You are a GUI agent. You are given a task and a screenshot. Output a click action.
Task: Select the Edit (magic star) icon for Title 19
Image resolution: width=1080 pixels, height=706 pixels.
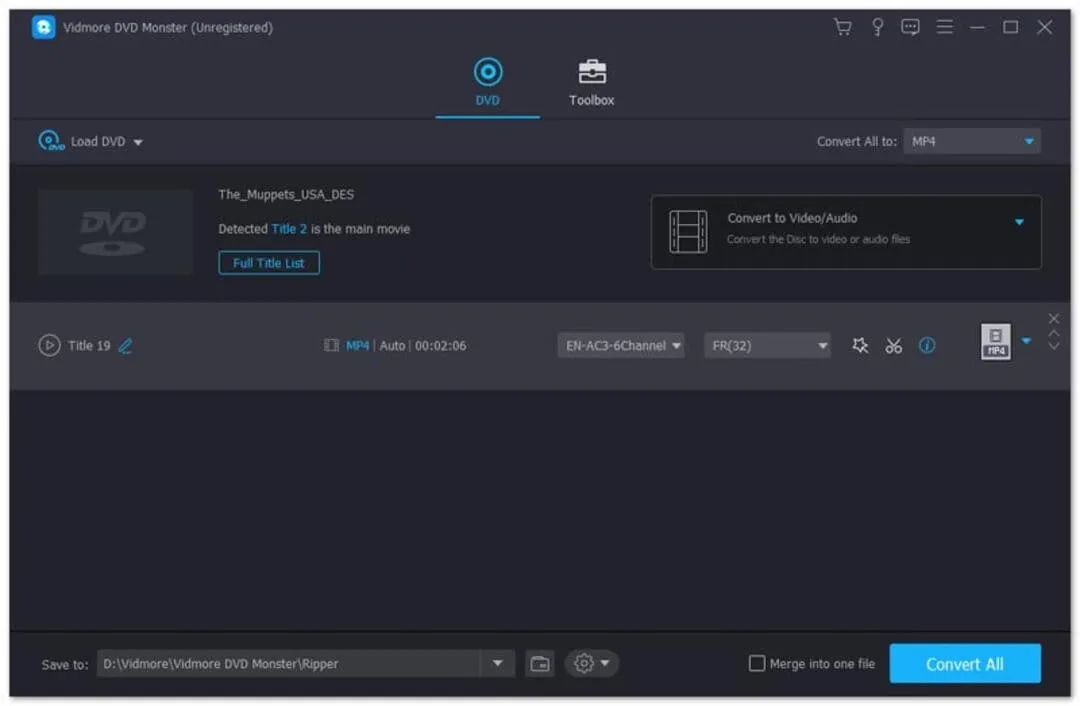860,345
